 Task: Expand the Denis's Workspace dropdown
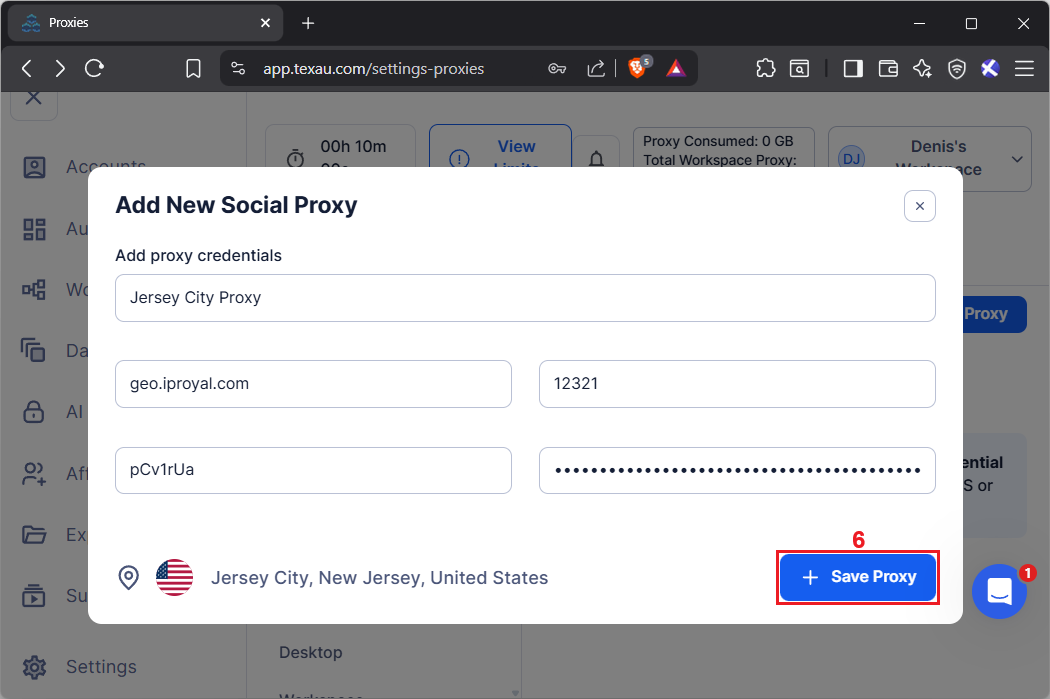click(1017, 159)
